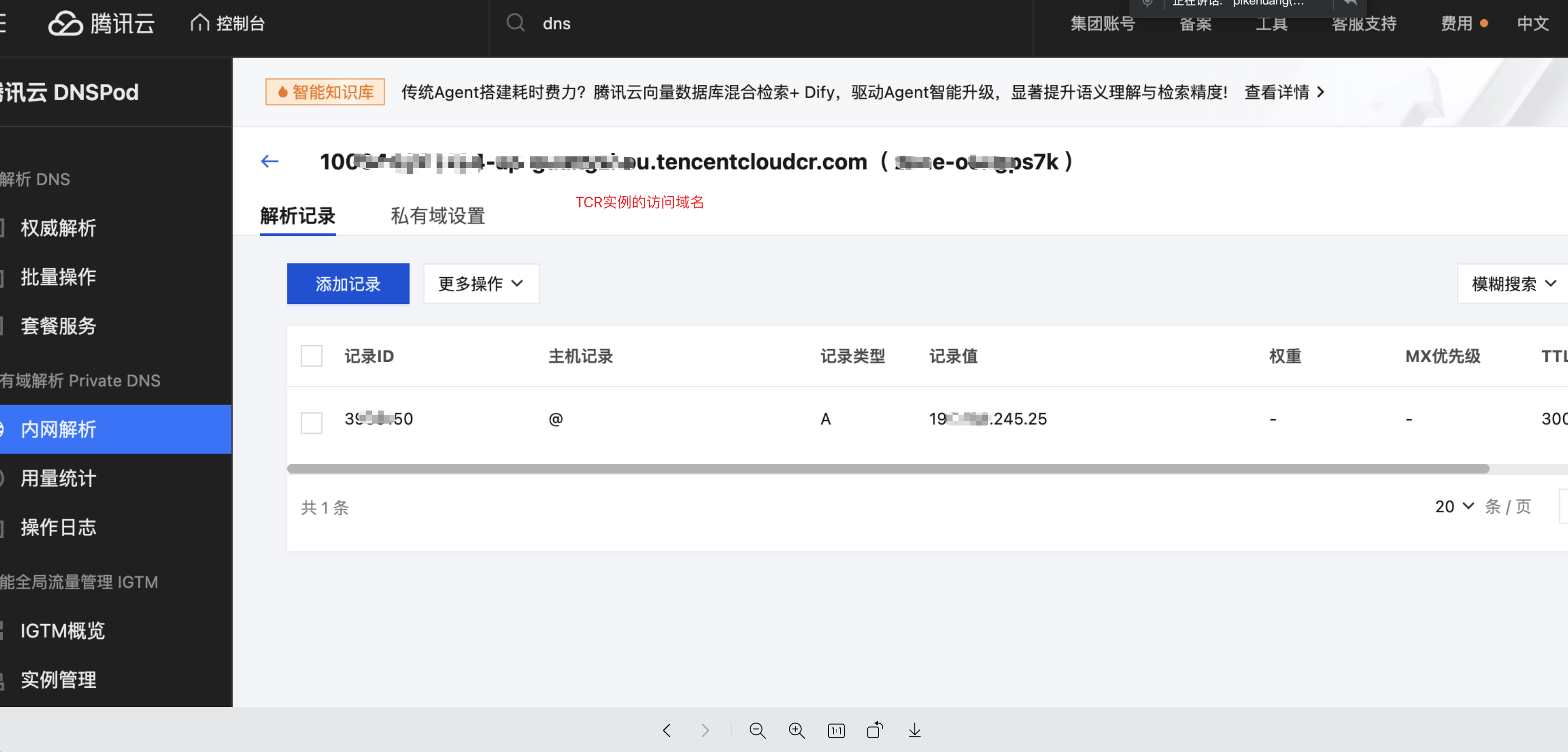Click the 添加记录 button
Viewport: 1568px width, 752px height.
coord(348,284)
